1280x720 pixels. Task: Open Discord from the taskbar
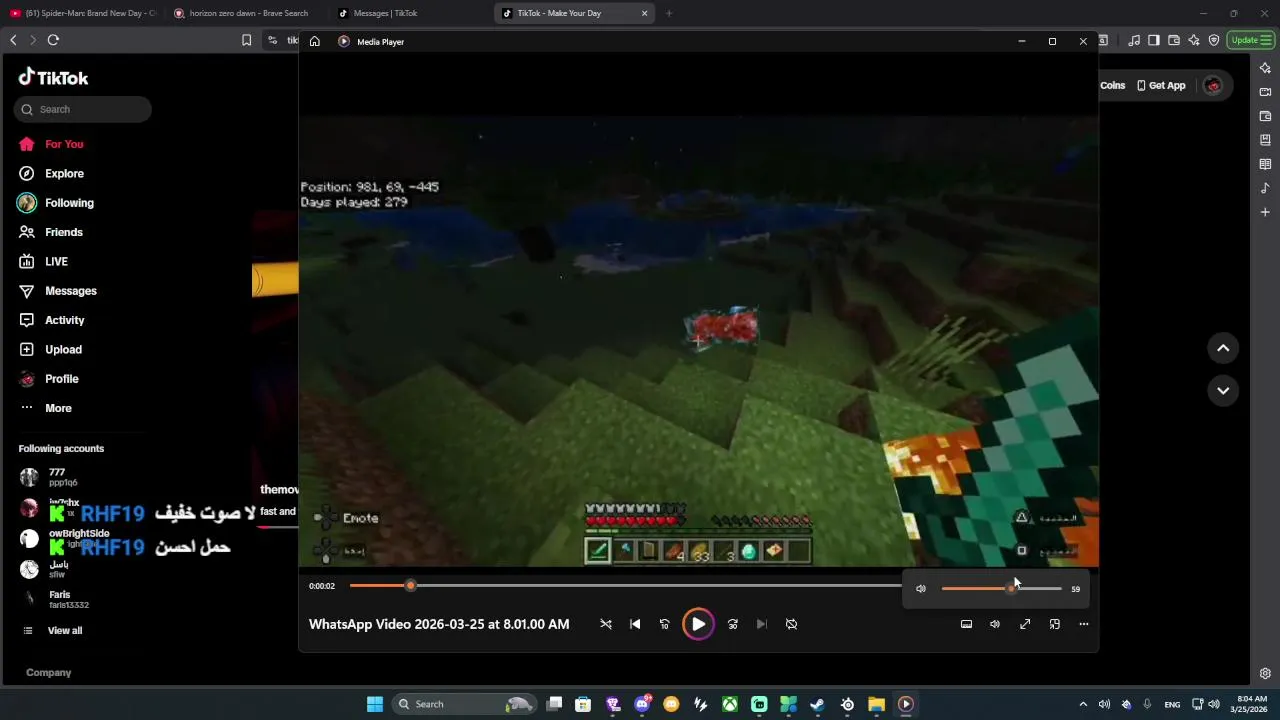coord(643,704)
